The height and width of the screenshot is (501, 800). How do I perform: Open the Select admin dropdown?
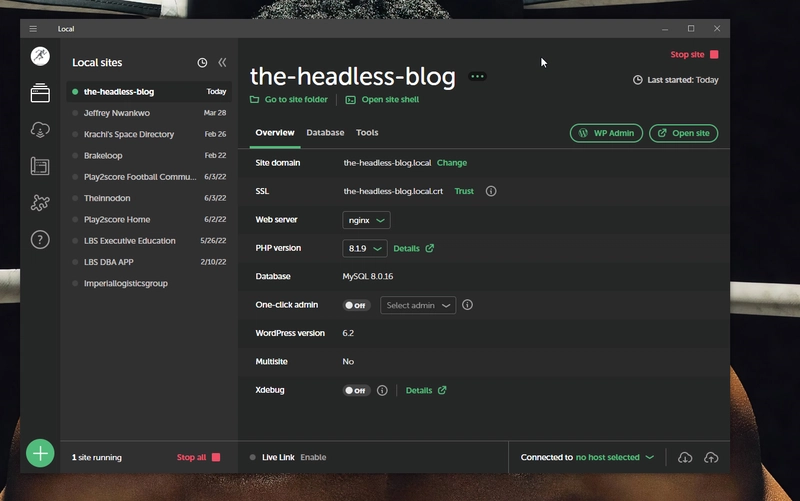coord(418,305)
